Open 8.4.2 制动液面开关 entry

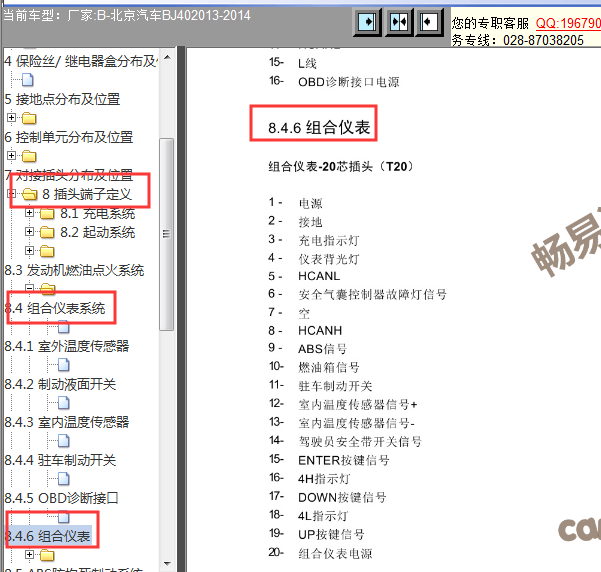point(60,384)
